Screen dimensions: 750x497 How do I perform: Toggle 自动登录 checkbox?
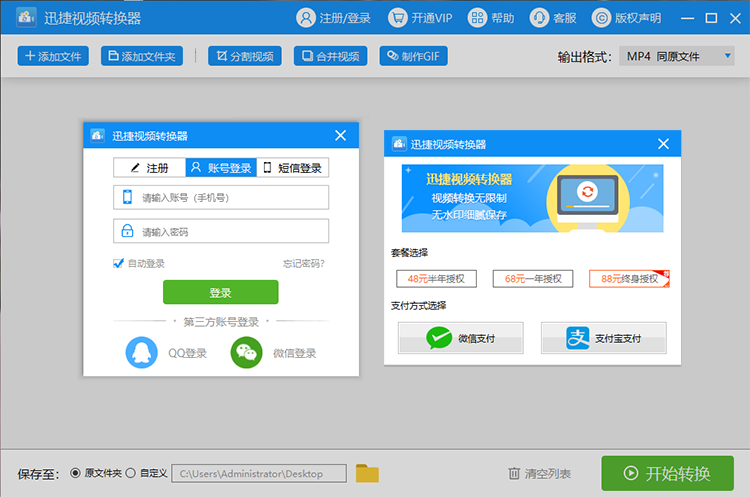tap(118, 263)
